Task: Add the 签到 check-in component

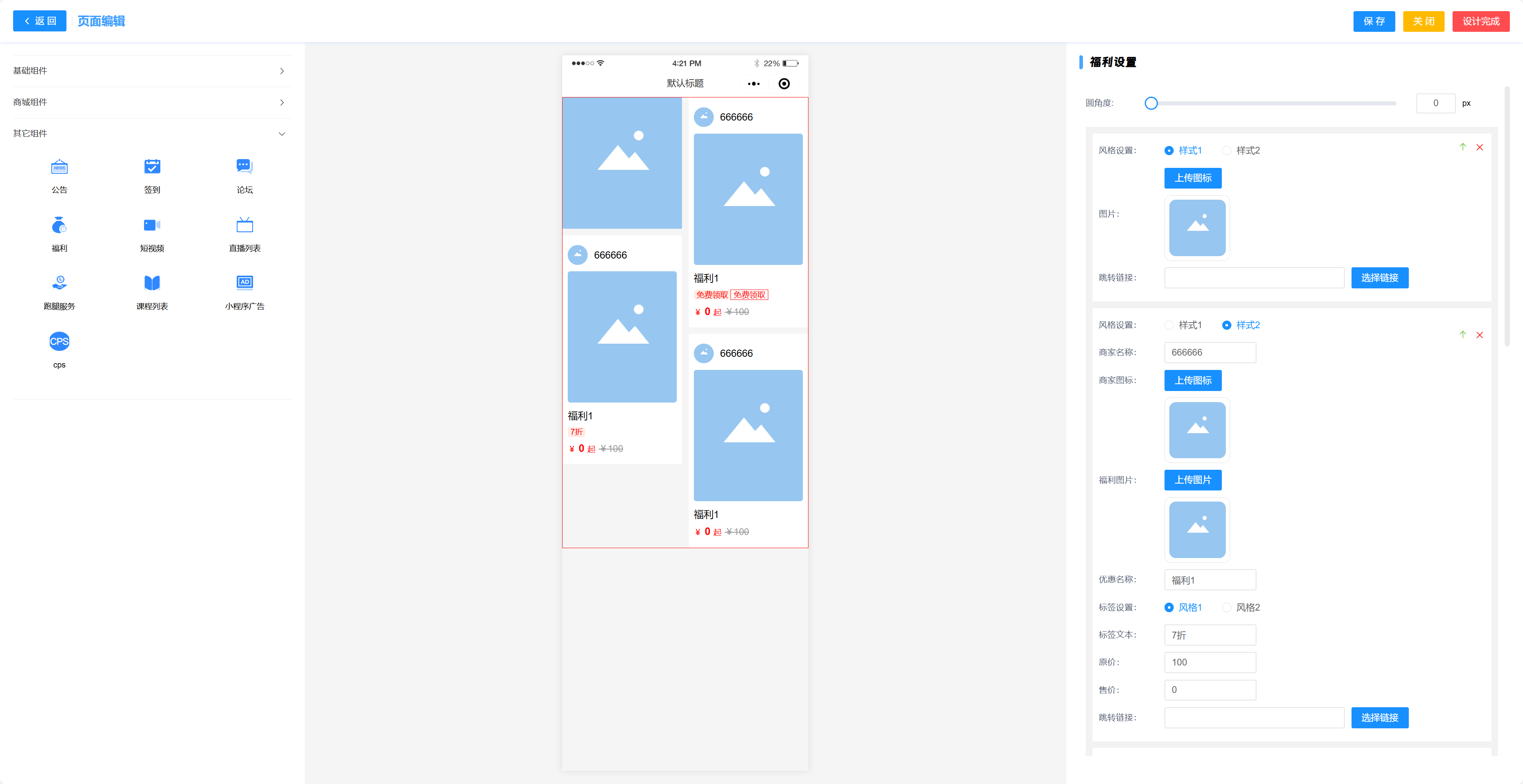Action: (x=152, y=167)
